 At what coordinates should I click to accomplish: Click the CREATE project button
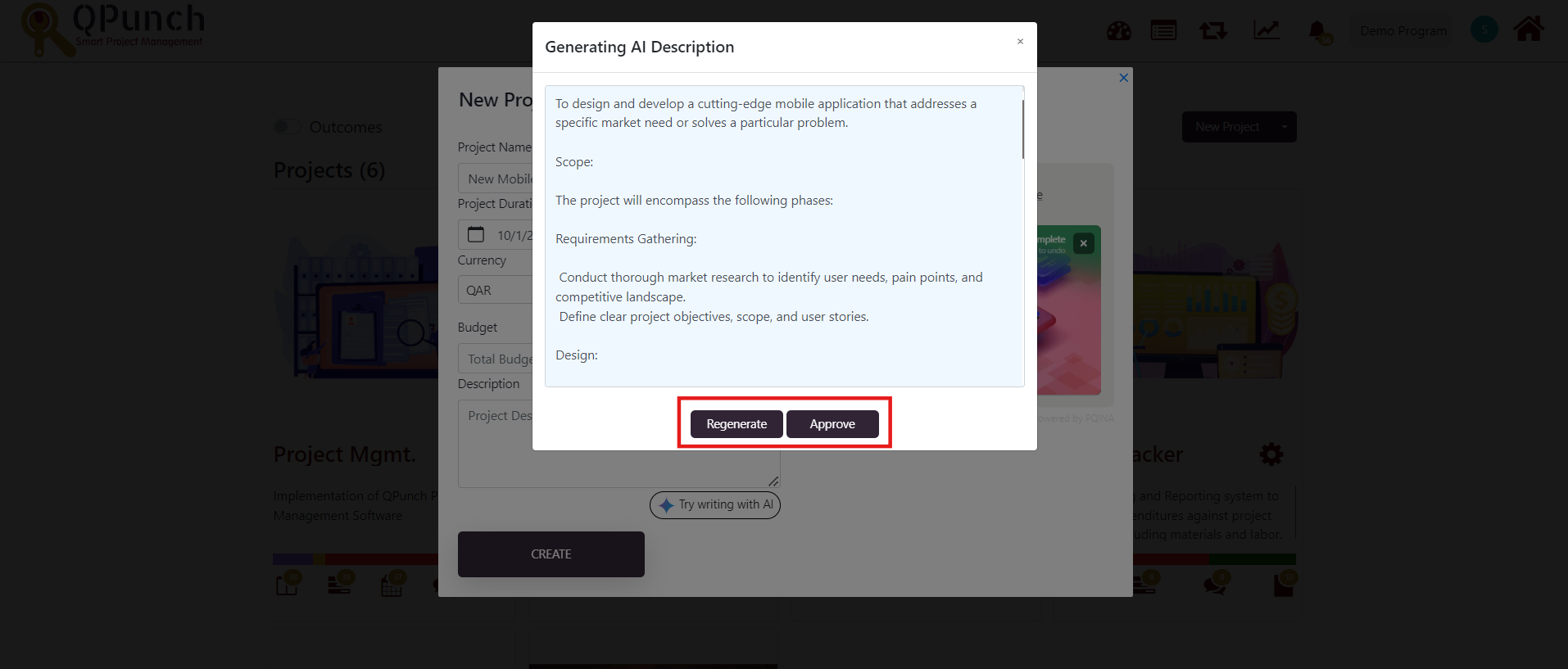coord(551,554)
